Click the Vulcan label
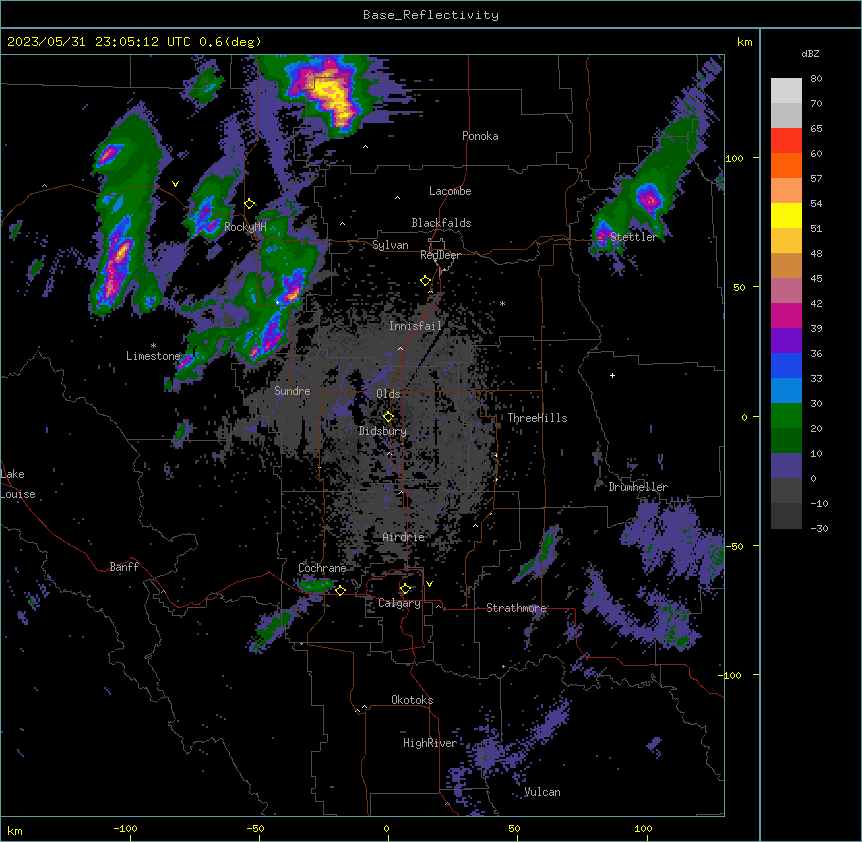Viewport: 862px width, 842px height. (x=542, y=792)
